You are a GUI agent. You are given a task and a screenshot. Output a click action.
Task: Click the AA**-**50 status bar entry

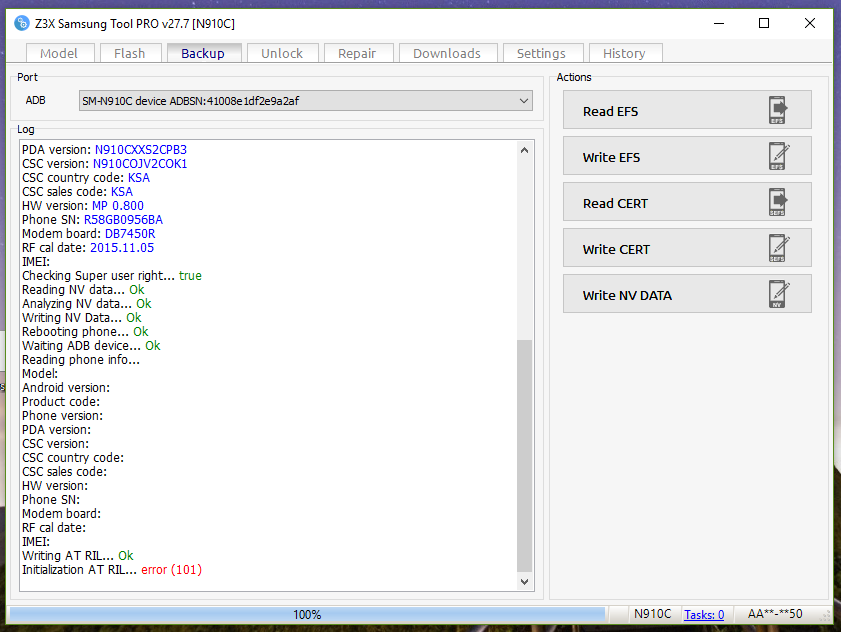pos(775,614)
